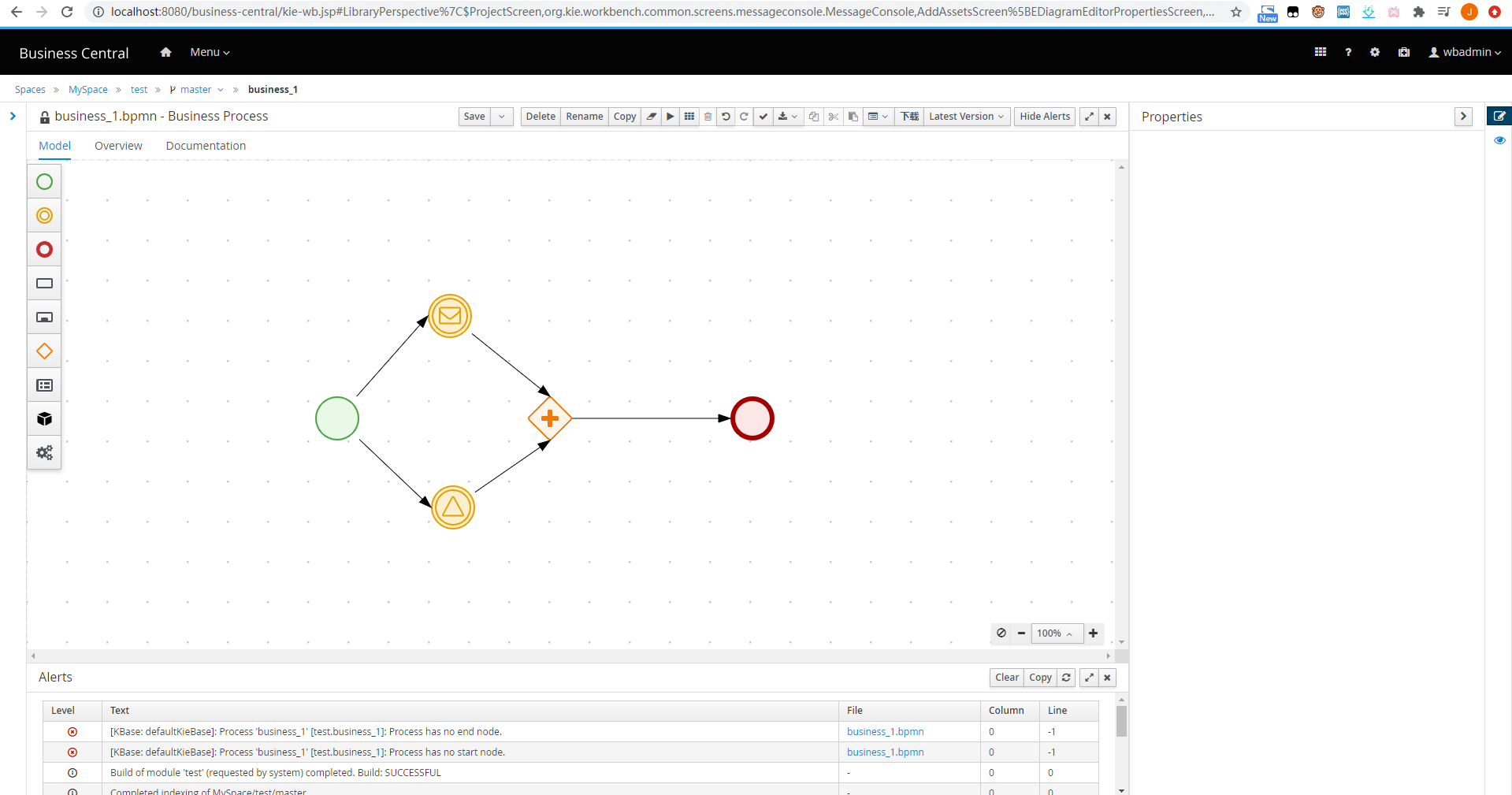
Task: Click the Hide Alerts button
Action: click(1045, 117)
